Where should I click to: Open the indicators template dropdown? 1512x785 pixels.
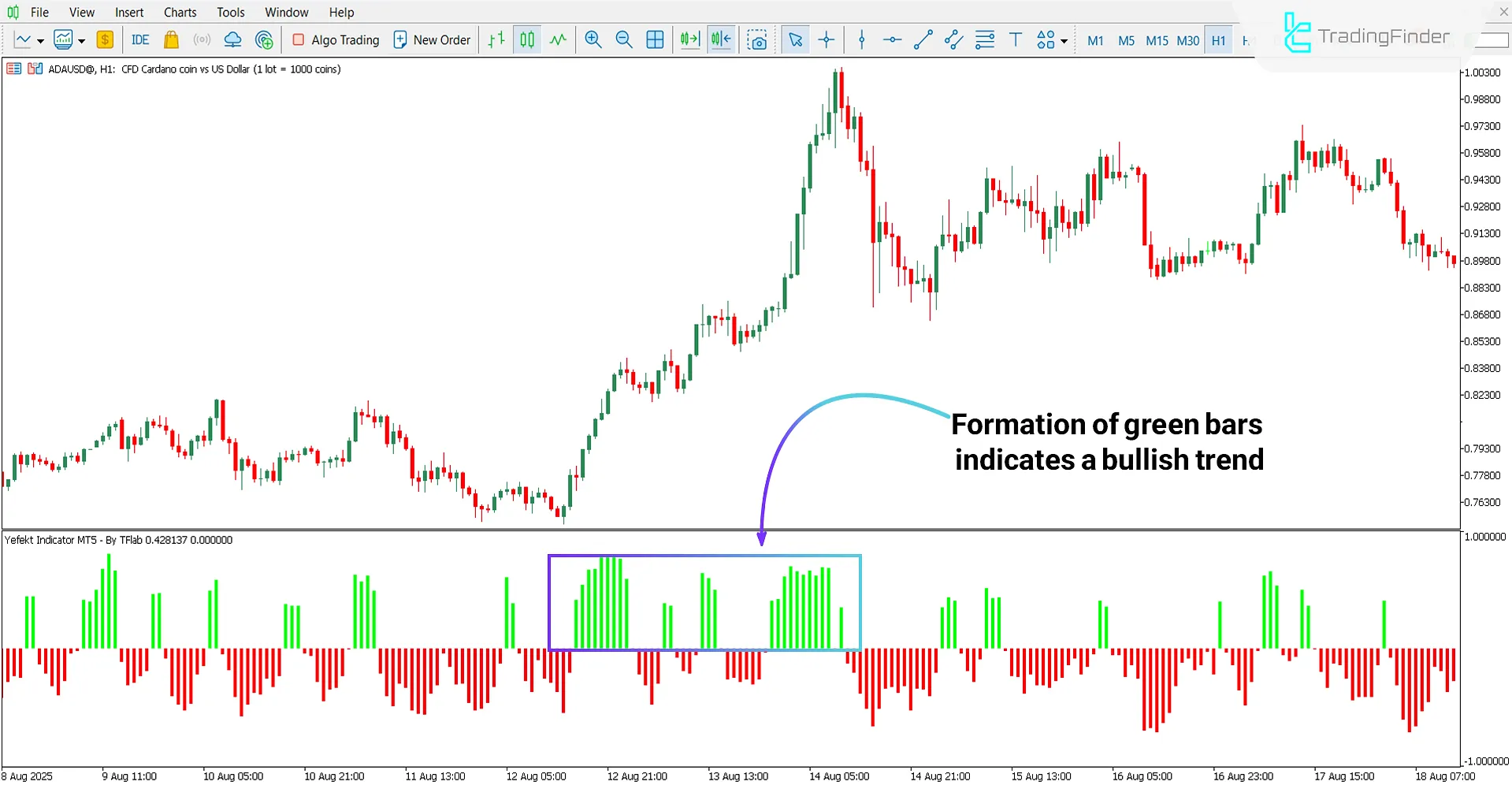pyautogui.click(x=80, y=39)
